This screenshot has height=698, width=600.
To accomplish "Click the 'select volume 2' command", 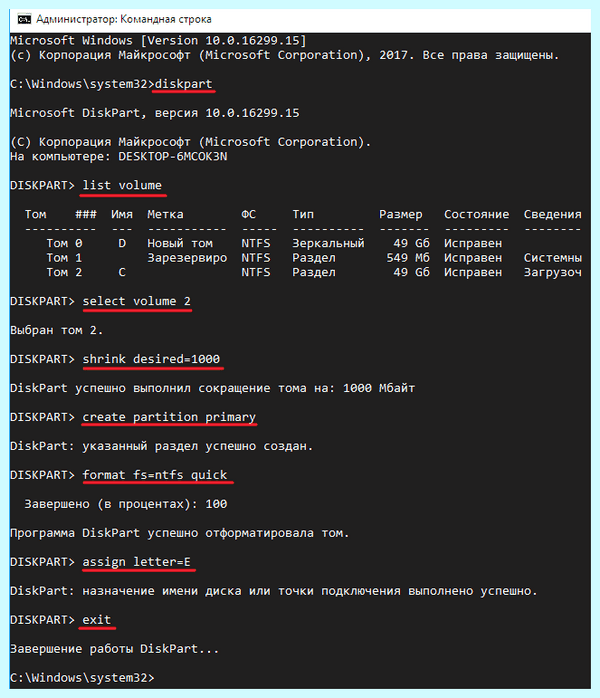I will [x=137, y=301].
